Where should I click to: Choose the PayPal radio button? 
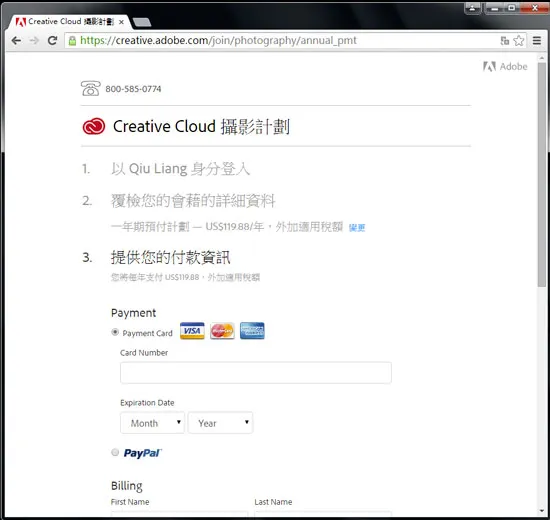pos(115,452)
